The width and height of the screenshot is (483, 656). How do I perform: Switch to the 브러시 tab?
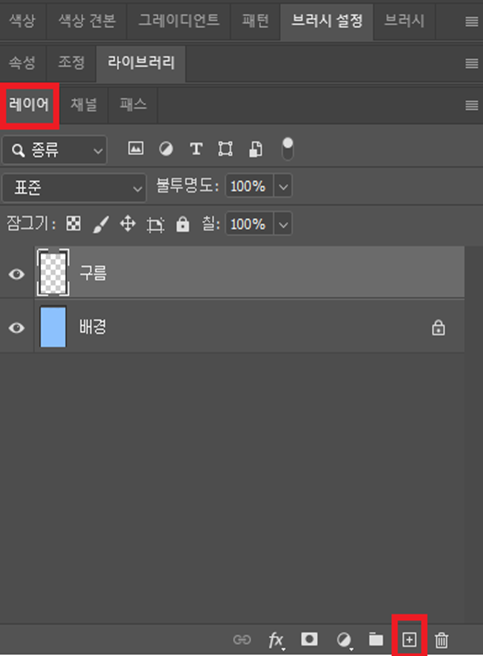click(x=404, y=20)
